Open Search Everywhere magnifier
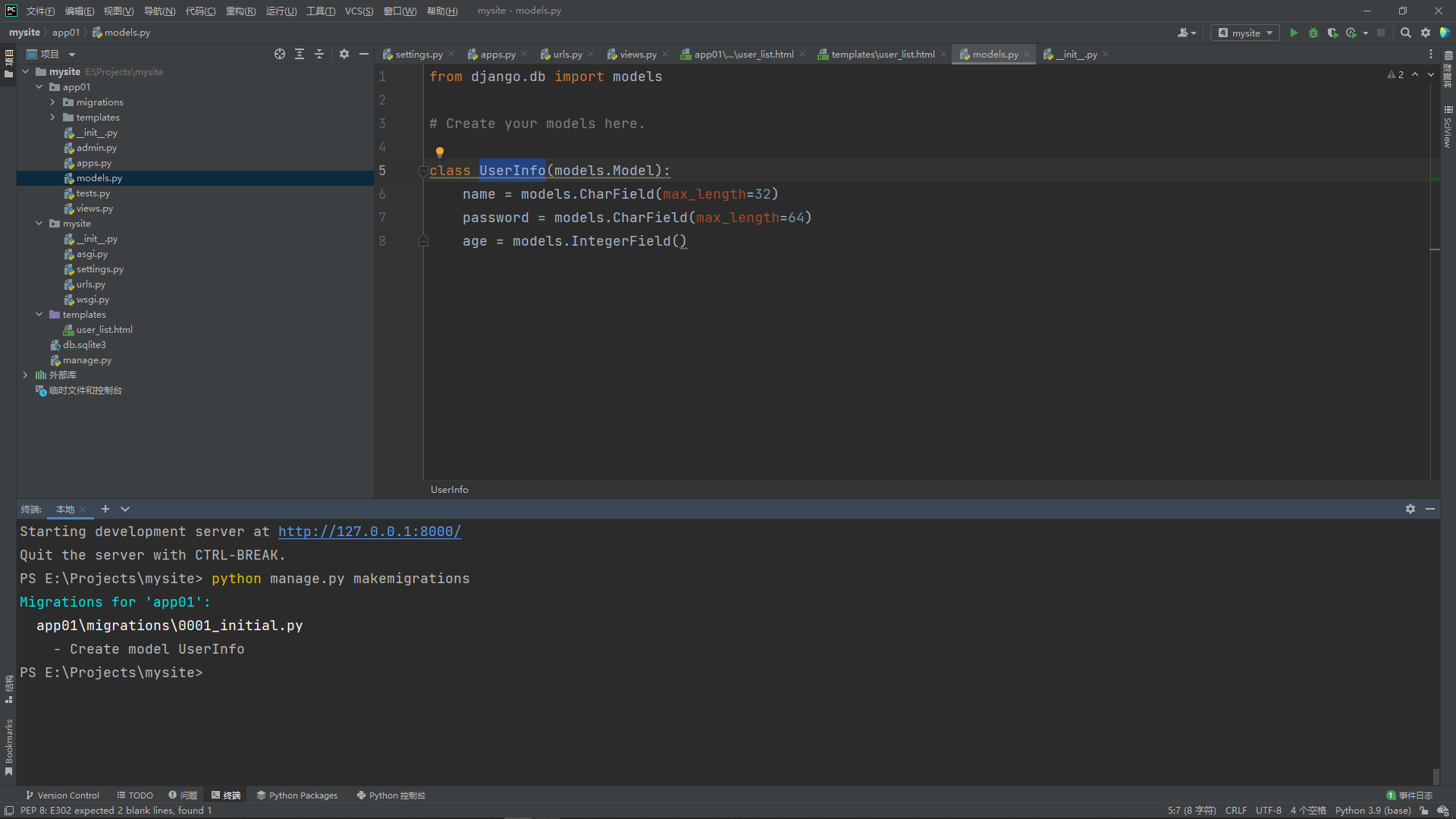Screen dimensions: 1456x819 tap(1405, 33)
